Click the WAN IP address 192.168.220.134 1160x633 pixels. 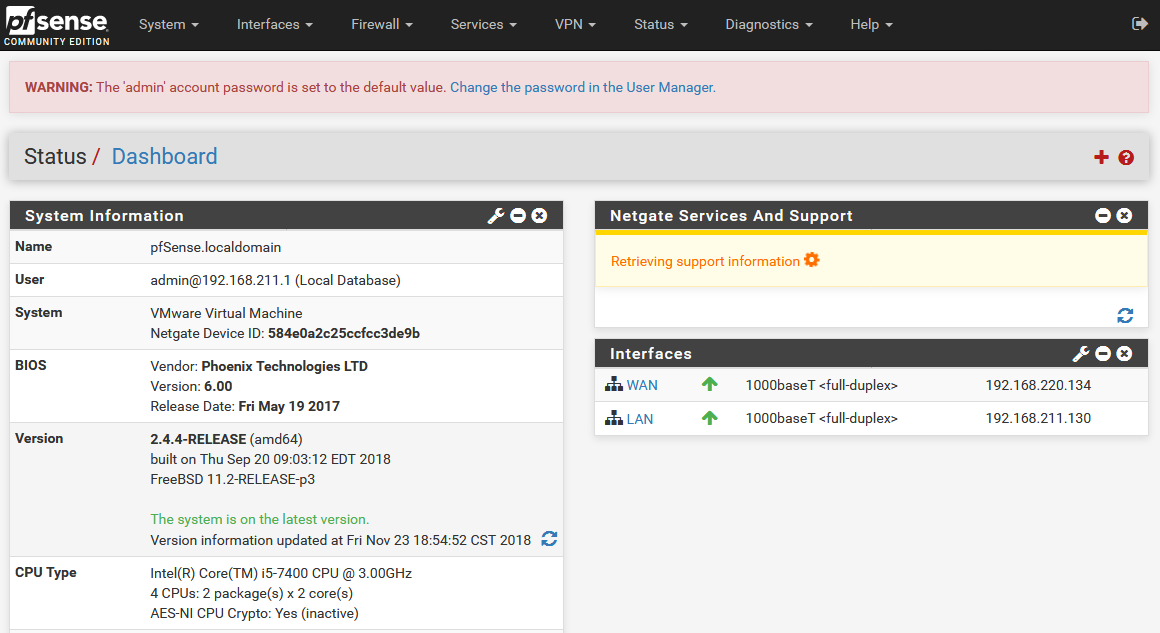(x=1038, y=385)
